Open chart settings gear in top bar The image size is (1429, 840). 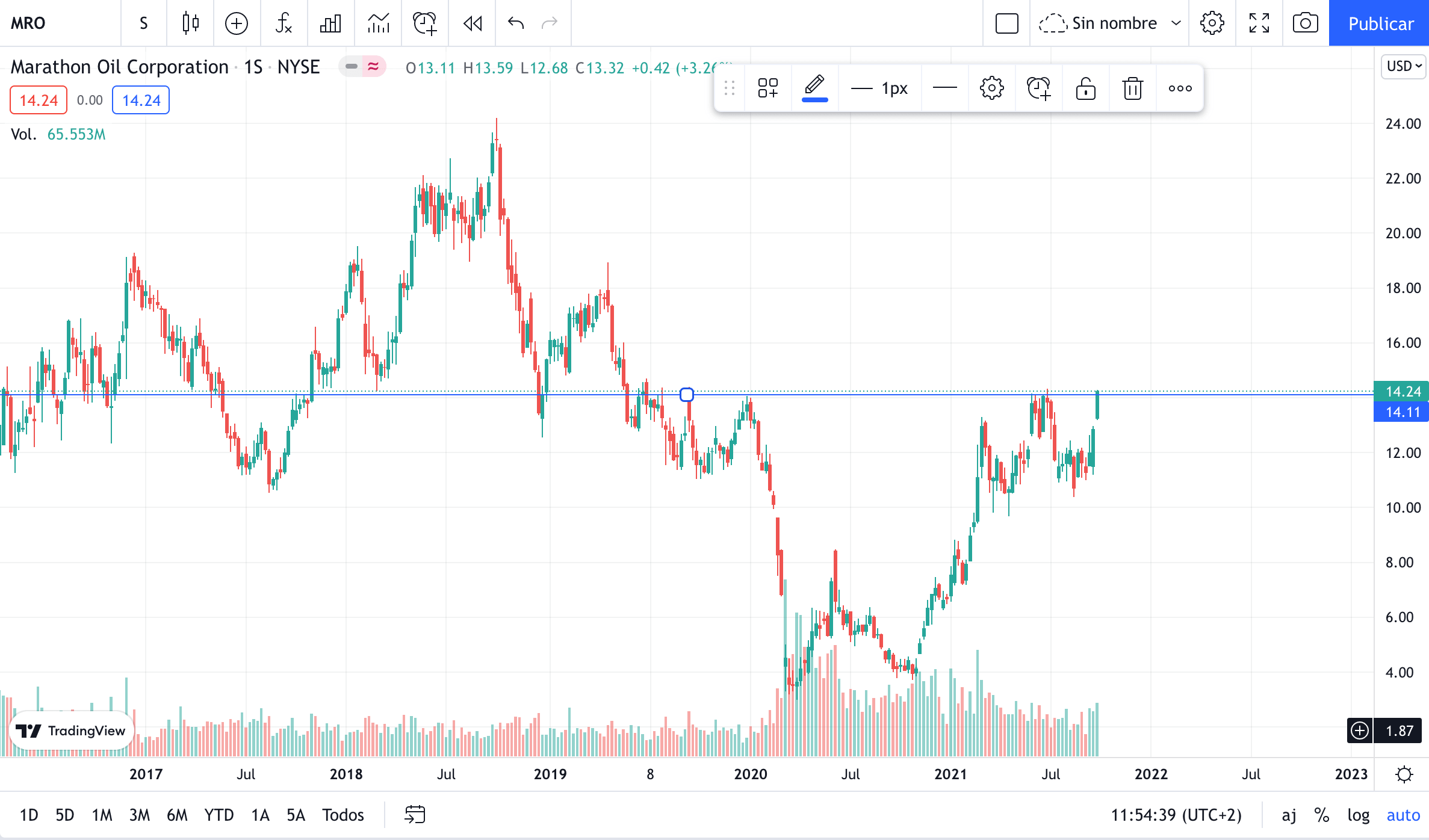tap(1212, 23)
